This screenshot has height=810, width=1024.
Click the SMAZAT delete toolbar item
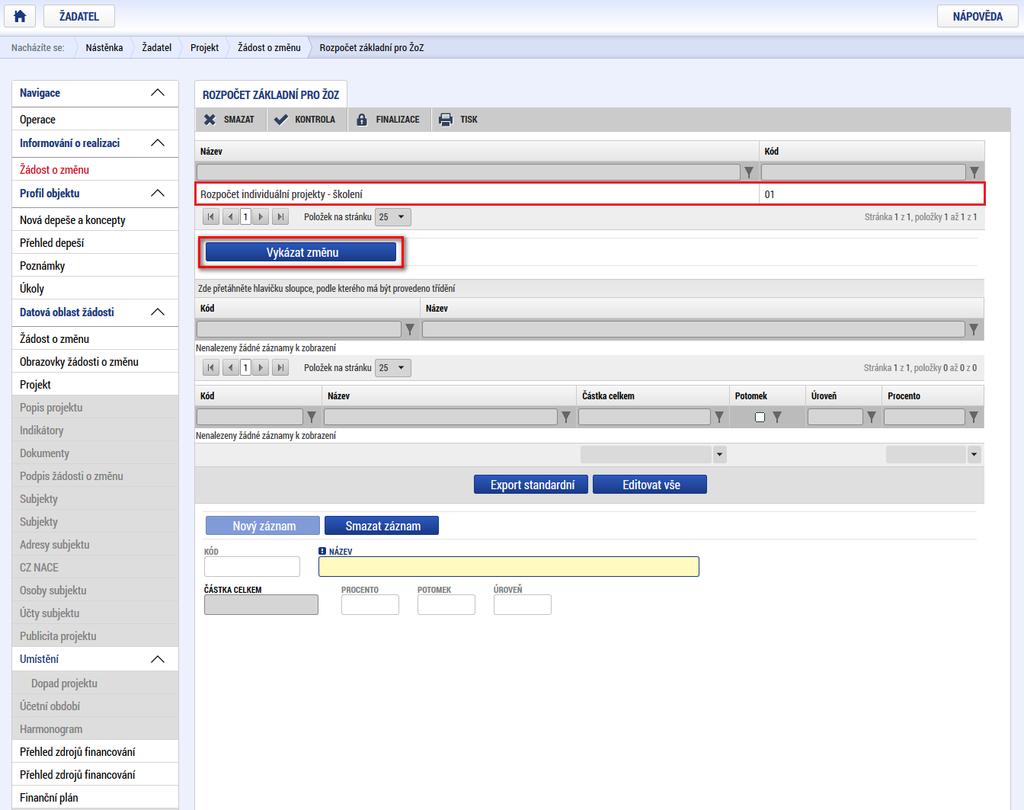click(230, 120)
